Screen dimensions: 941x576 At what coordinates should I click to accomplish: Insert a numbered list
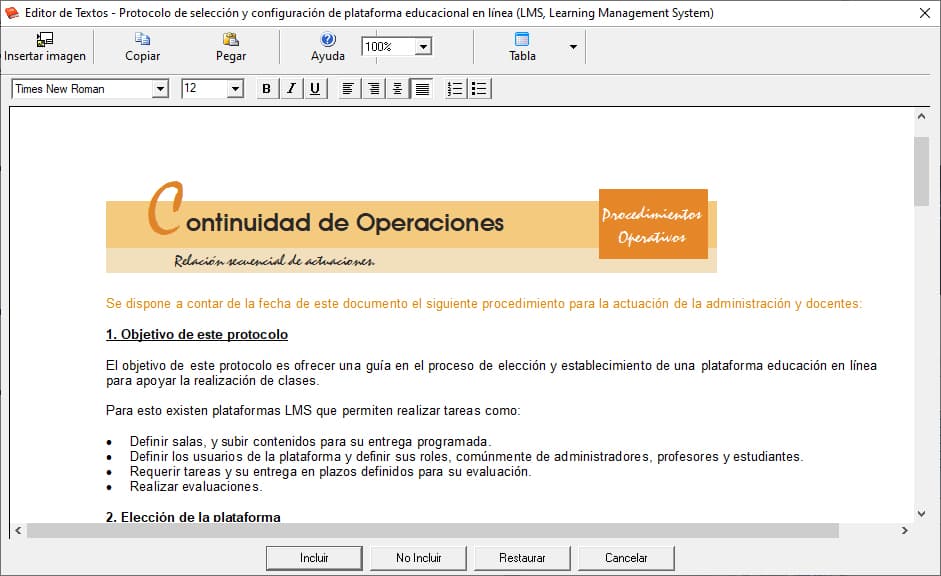coord(455,89)
